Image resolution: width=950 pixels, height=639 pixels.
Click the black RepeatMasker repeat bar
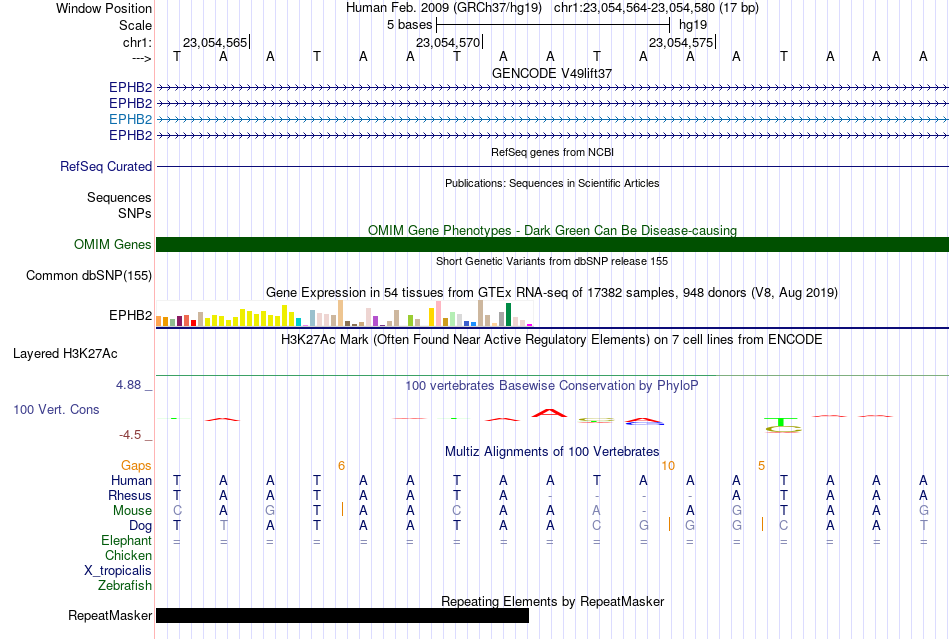coord(342,615)
